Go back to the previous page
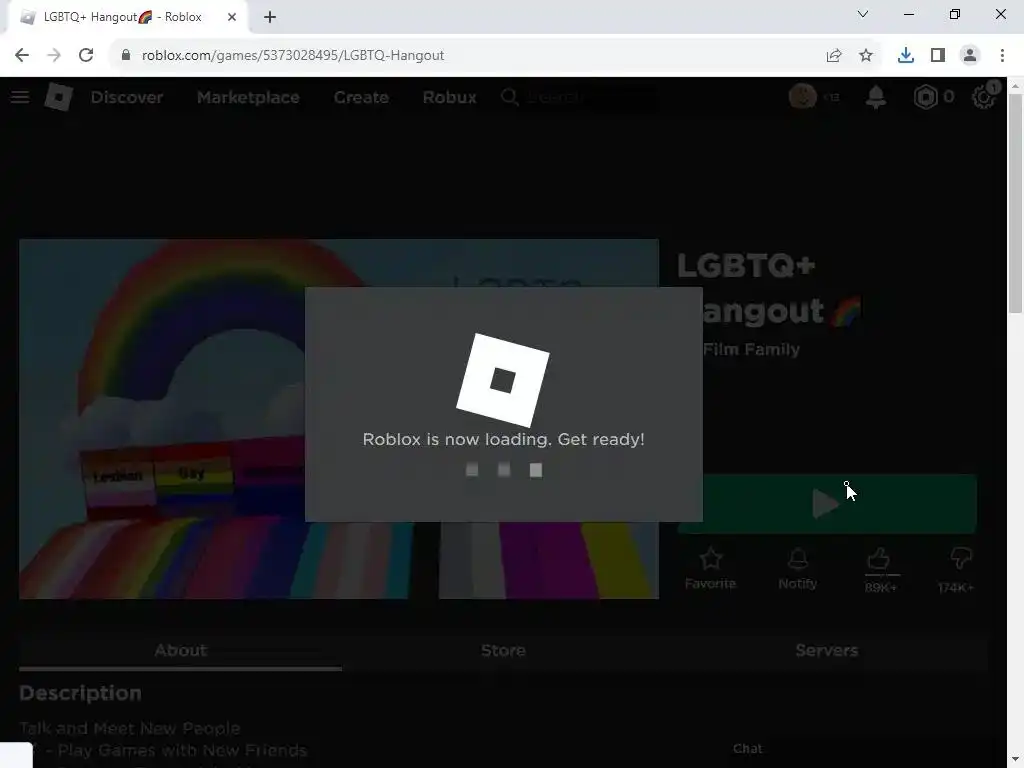 click(x=22, y=56)
